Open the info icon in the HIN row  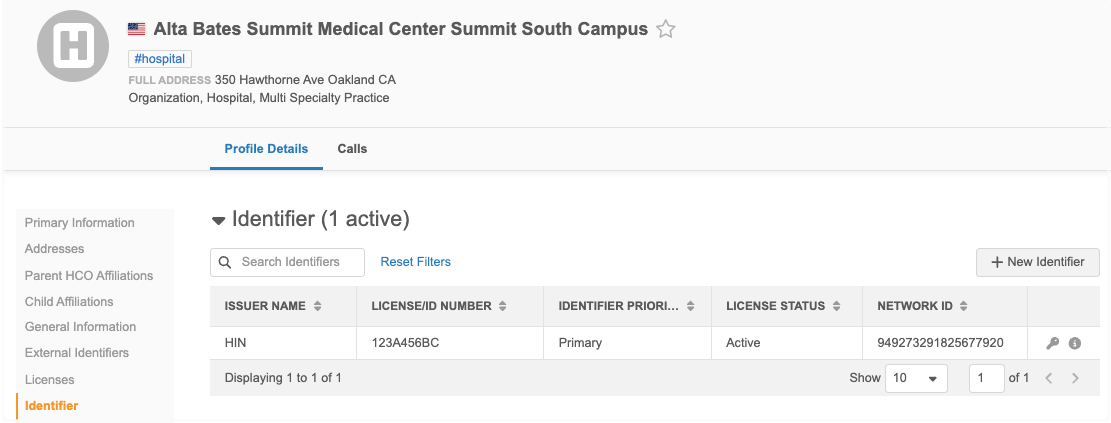pos(1075,343)
